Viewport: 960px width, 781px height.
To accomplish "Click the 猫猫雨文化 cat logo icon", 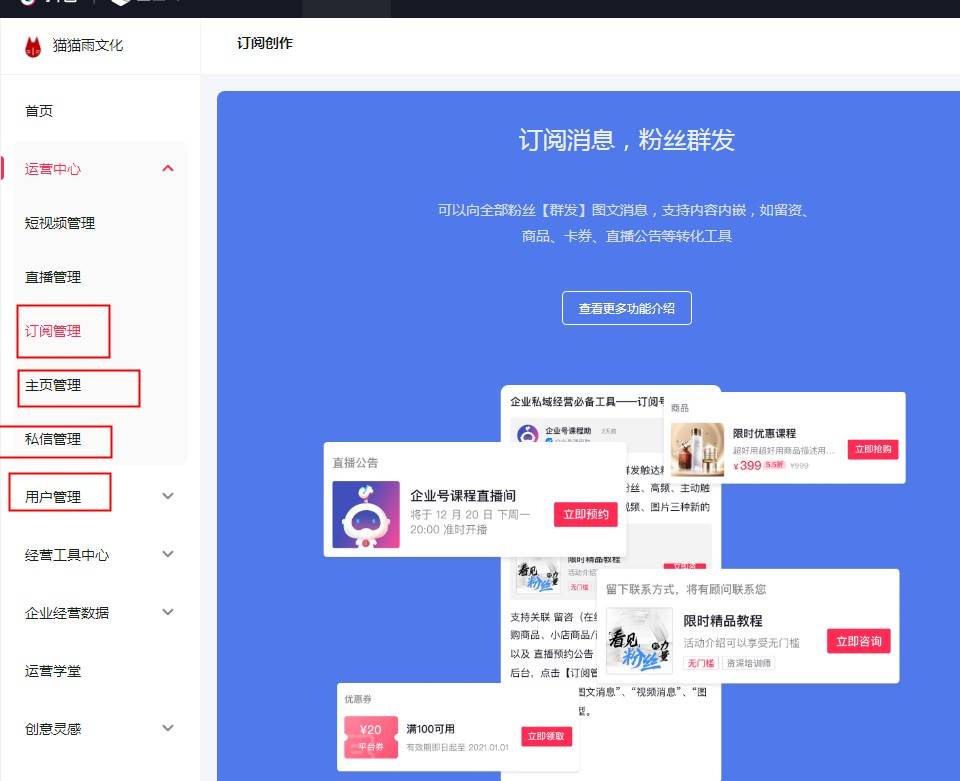I will coord(33,45).
